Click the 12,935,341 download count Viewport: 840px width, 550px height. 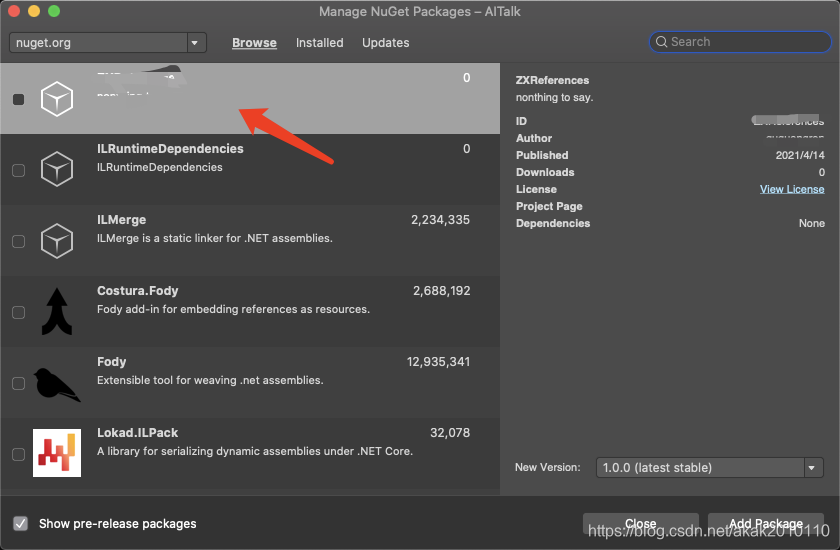click(438, 361)
